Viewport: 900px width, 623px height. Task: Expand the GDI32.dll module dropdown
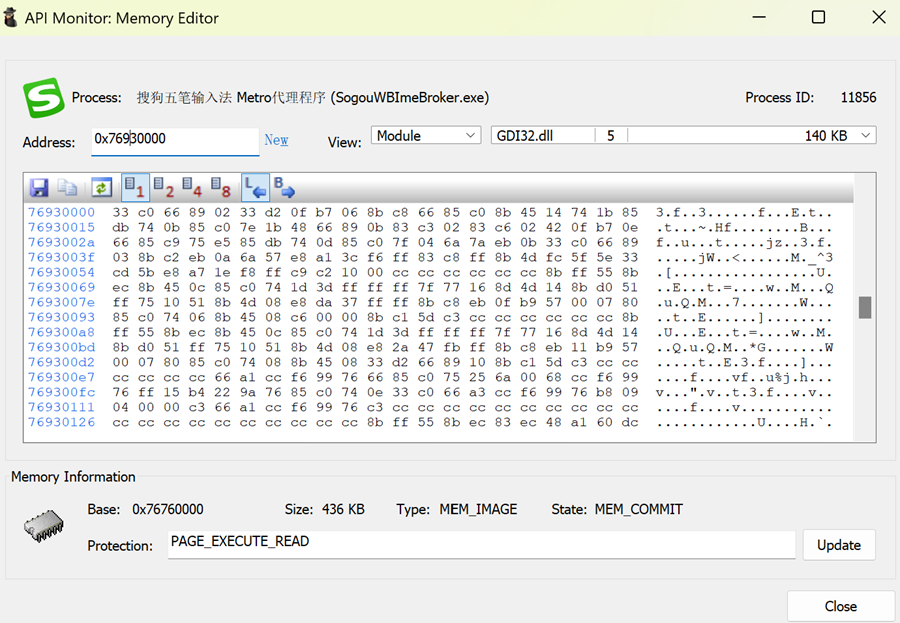(x=866, y=136)
